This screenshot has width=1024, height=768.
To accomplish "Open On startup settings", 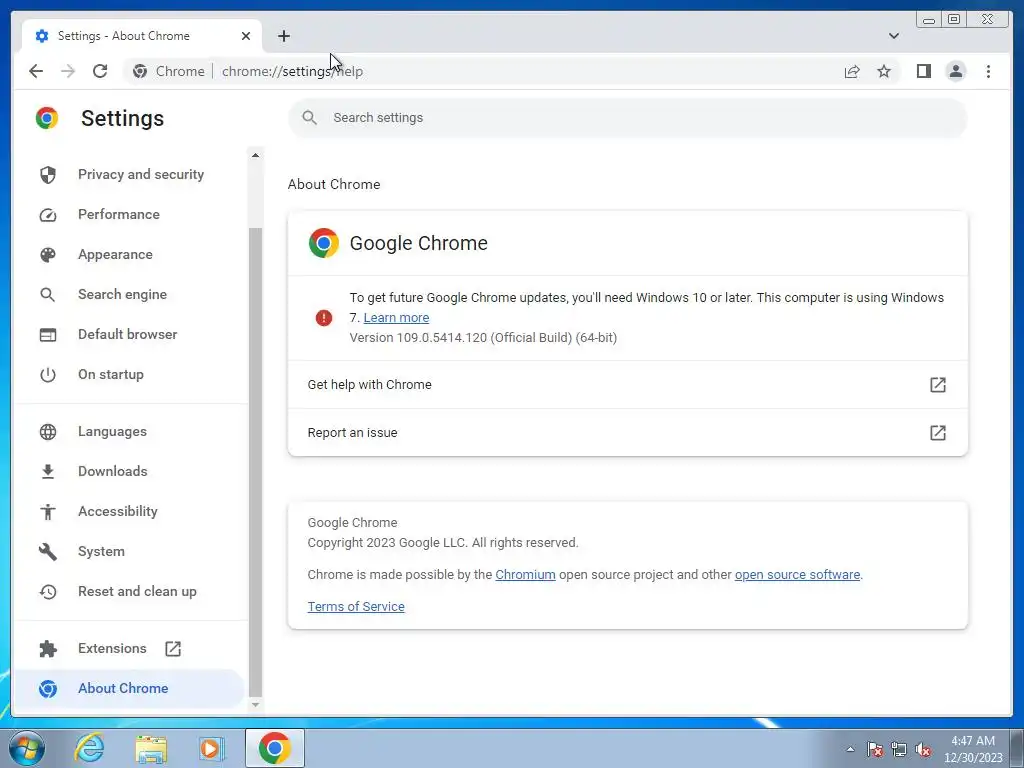I will point(129,374).
